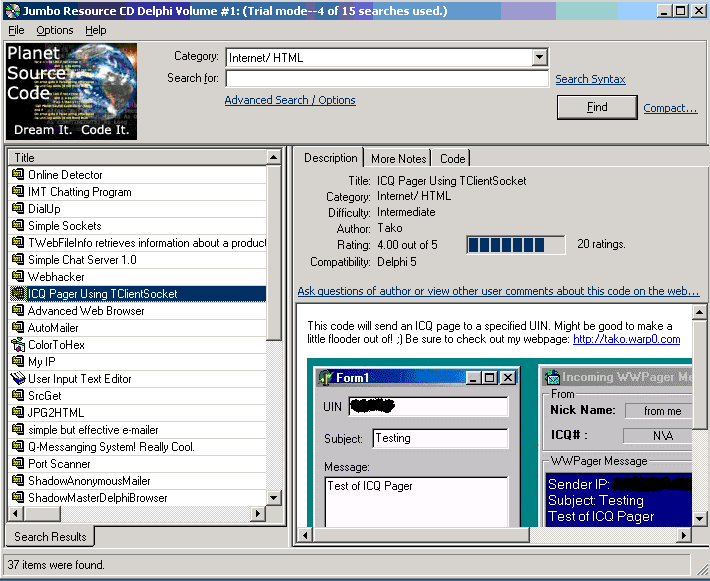
Task: Open the Search Syntax link
Action: (x=590, y=79)
